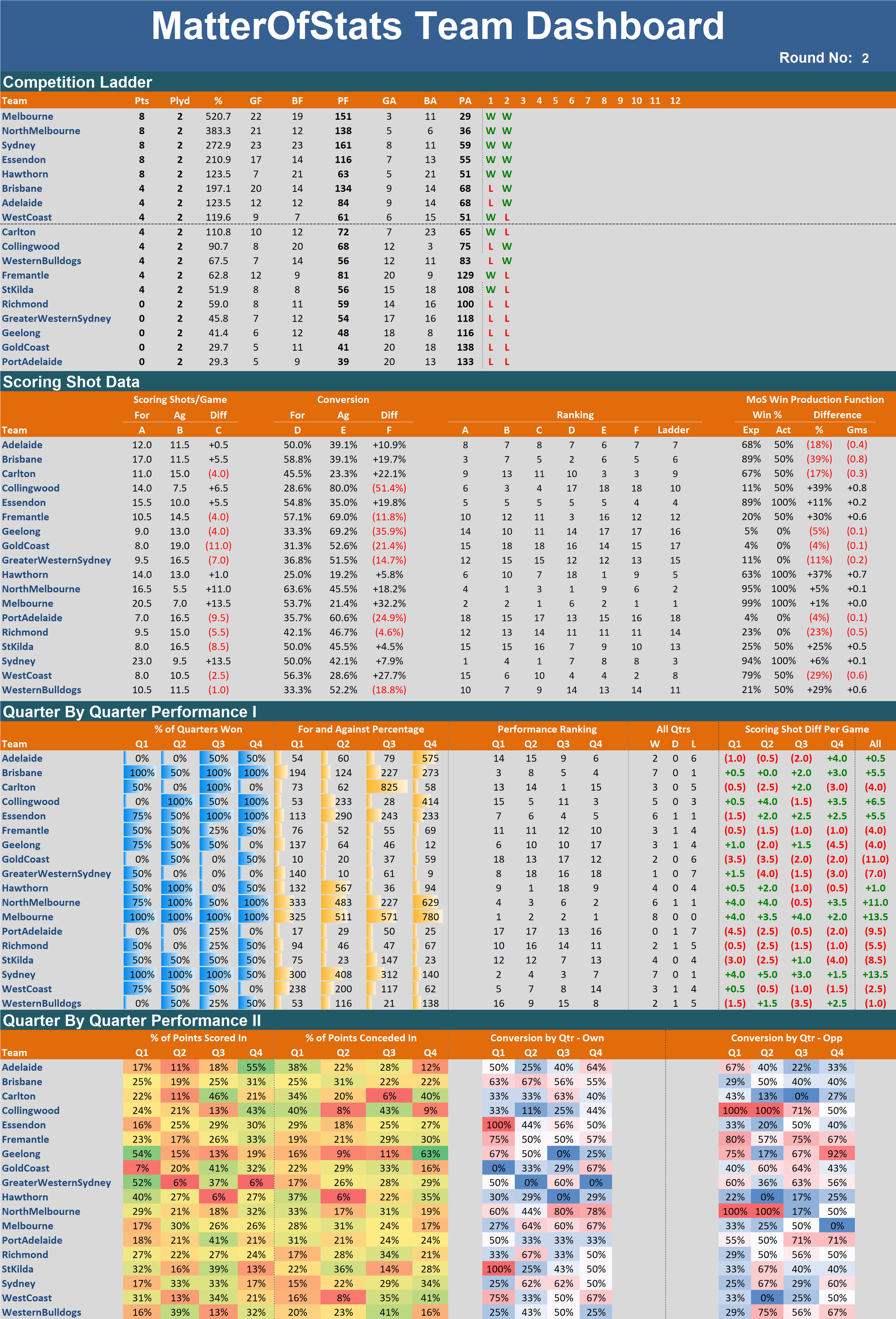Click NorthMelbourne's Q3 own conversion 80%
896x1319 pixels.
coord(563,1211)
